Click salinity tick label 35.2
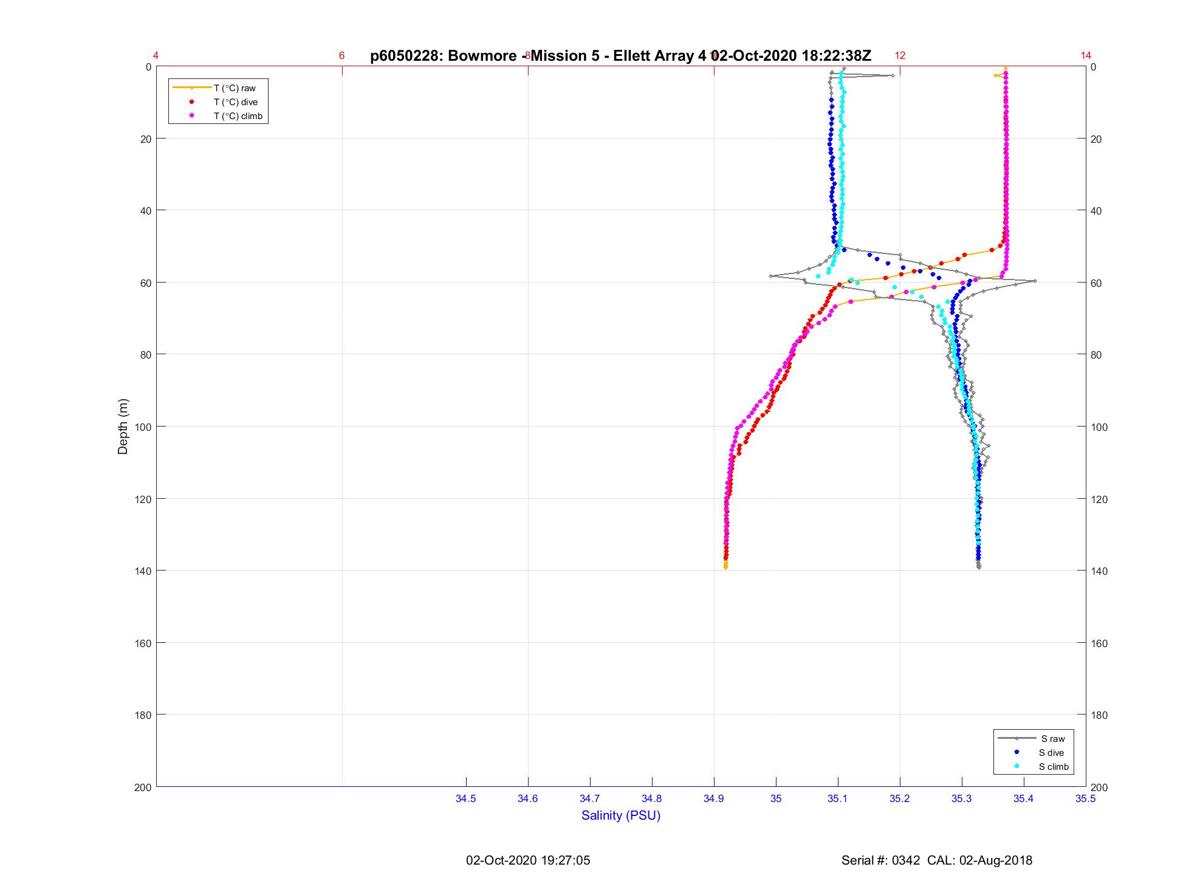 900,799
